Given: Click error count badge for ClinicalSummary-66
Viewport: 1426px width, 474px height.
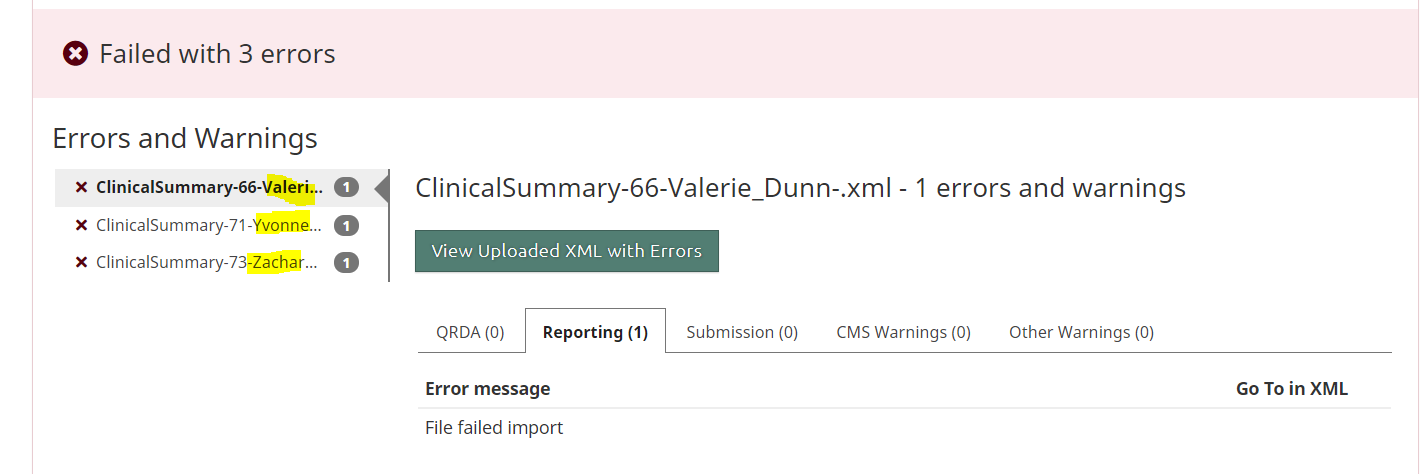Looking at the screenshot, I should 346,188.
